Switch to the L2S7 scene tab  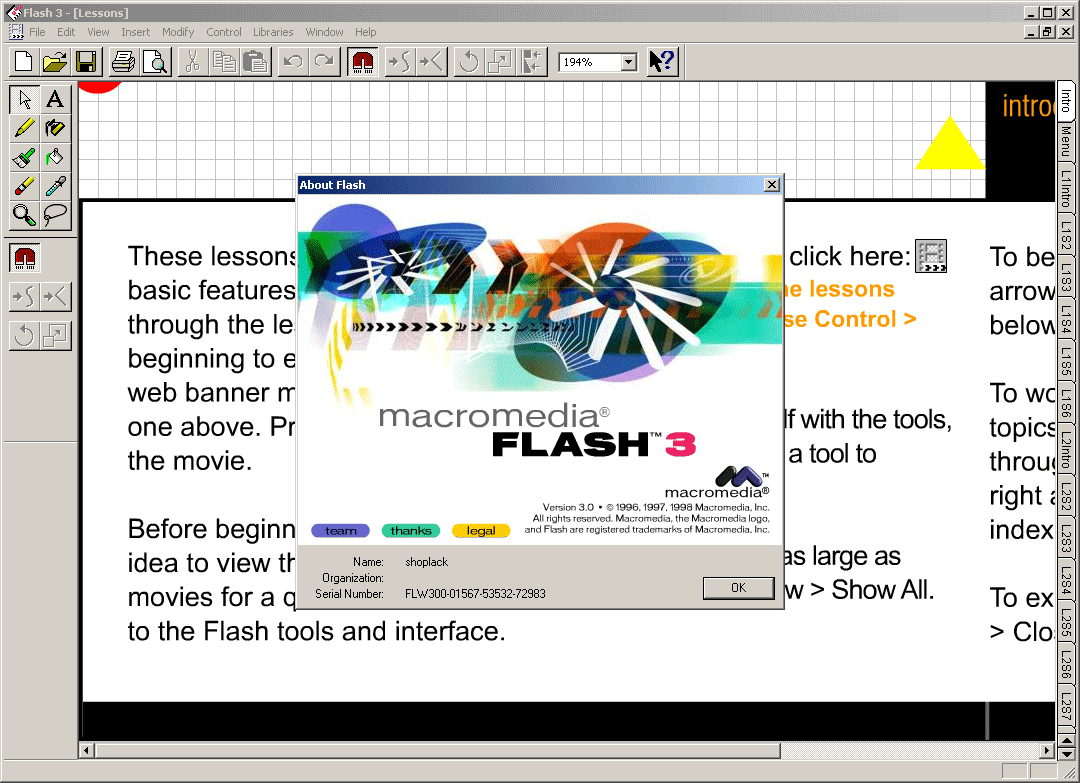tap(1066, 707)
